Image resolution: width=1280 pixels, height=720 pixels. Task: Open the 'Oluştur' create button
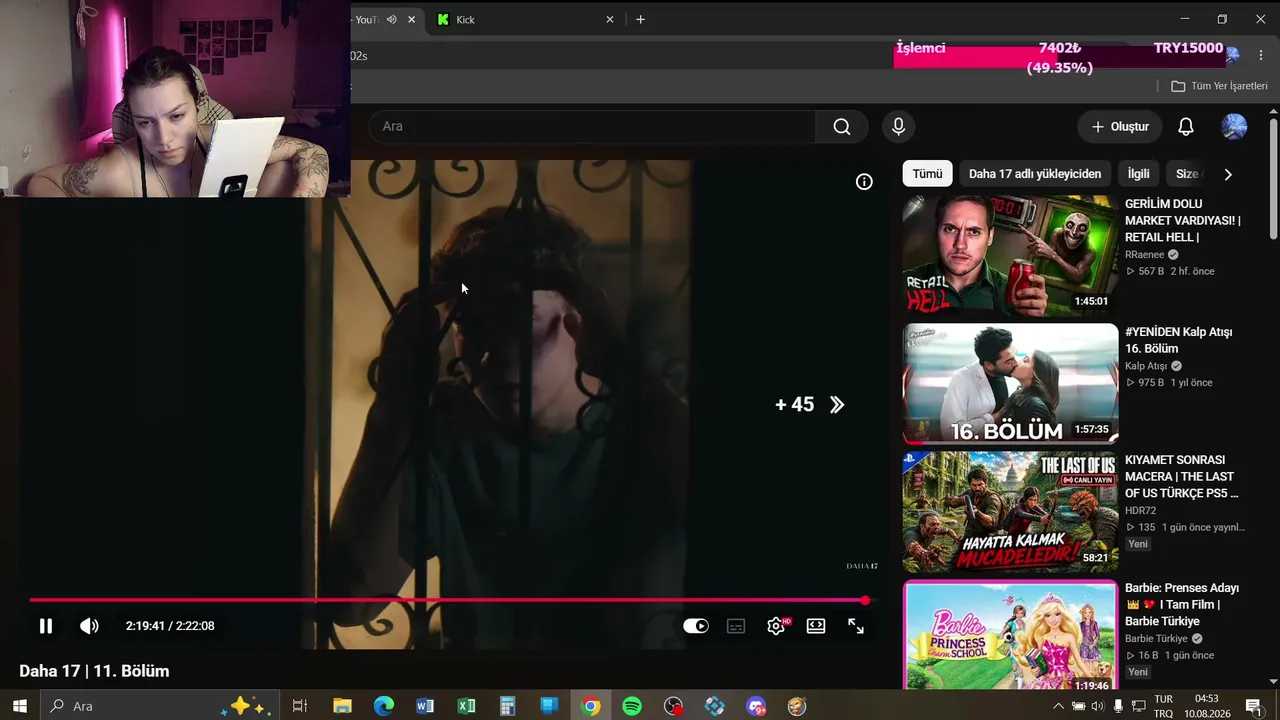(x=1120, y=127)
